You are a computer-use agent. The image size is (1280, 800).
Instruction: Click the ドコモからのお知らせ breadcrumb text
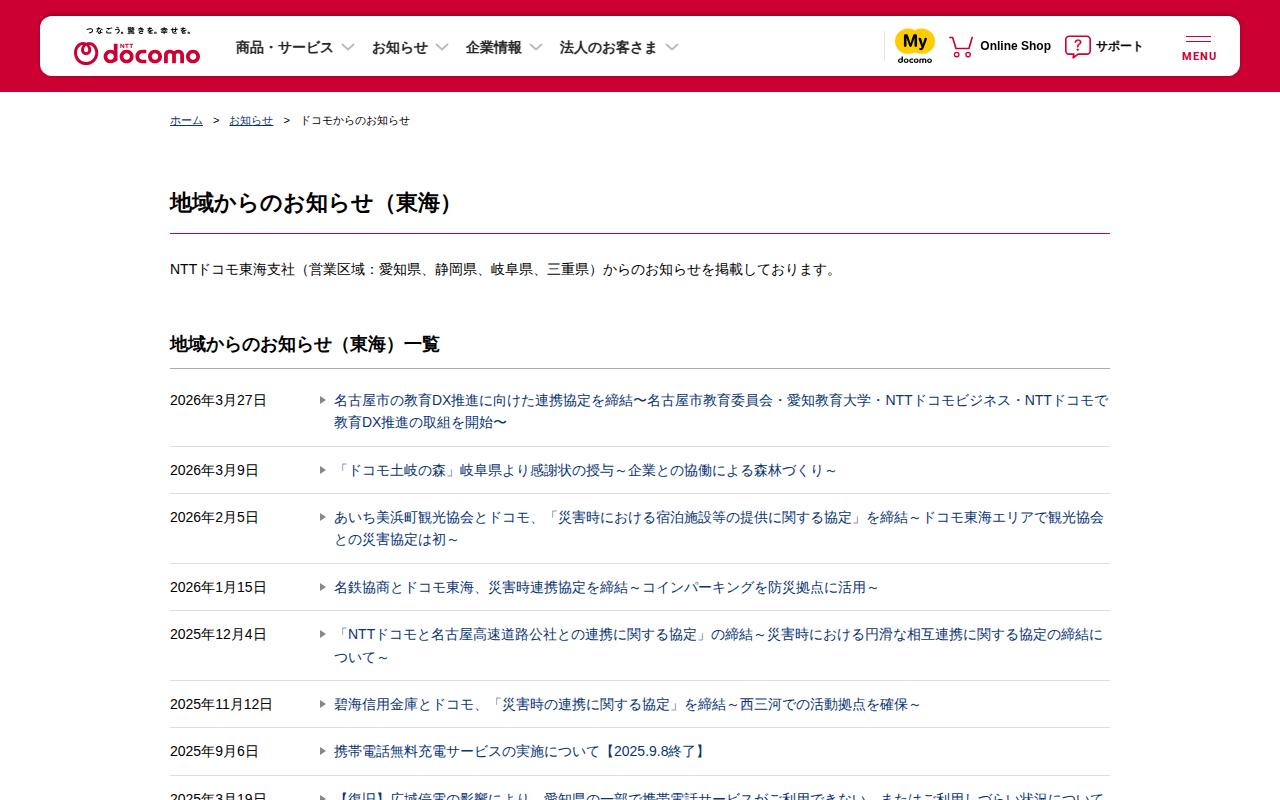(355, 120)
